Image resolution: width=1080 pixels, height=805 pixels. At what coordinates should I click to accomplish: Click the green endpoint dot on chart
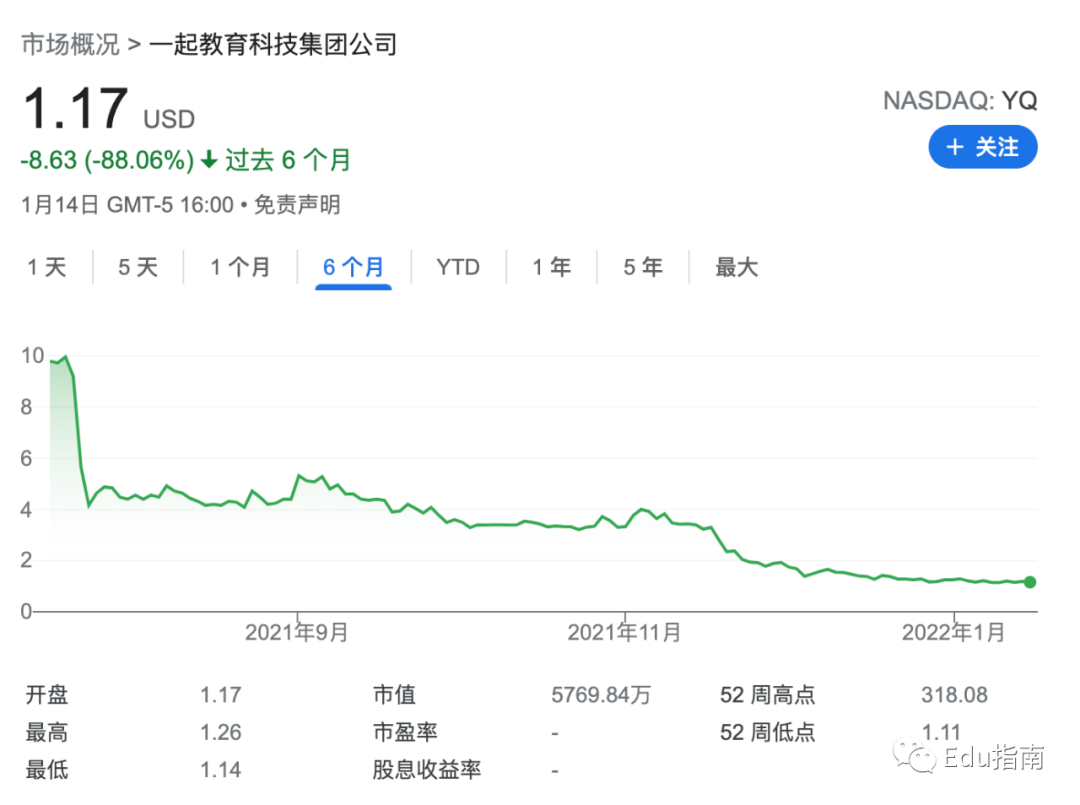1030,582
